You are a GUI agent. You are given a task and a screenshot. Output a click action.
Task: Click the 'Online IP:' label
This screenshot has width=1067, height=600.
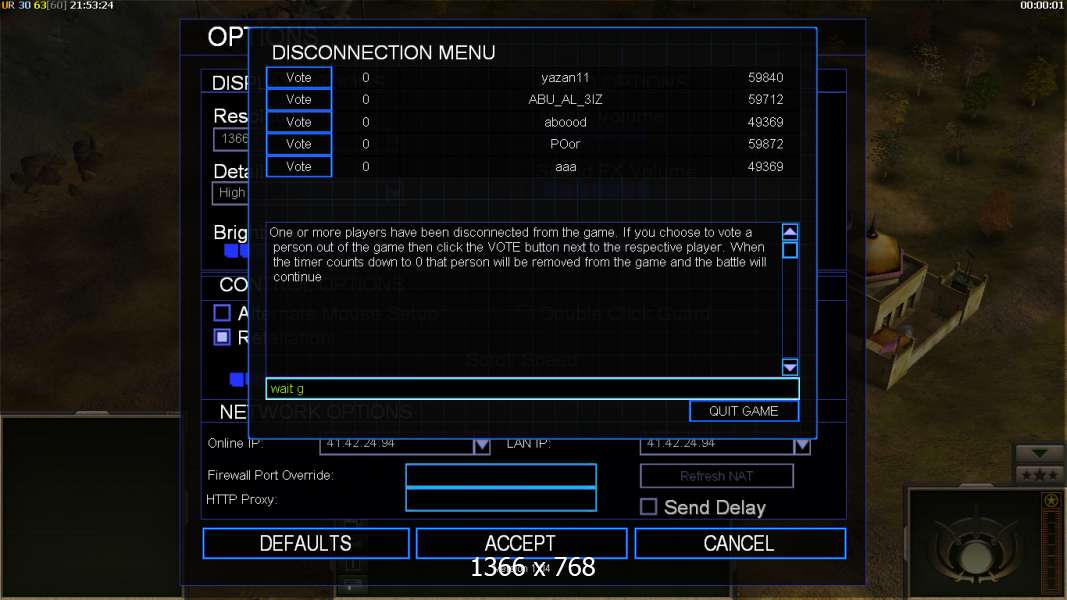[x=235, y=444]
